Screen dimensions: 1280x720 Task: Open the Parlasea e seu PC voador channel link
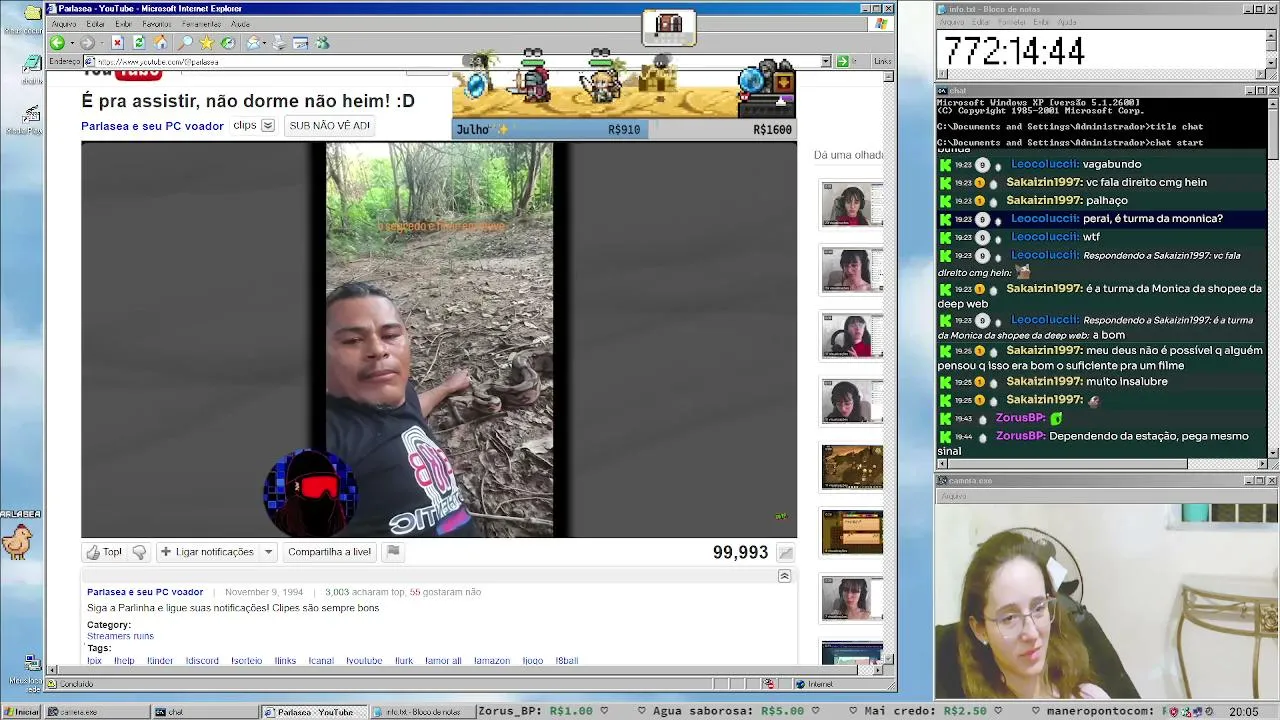[x=152, y=126]
